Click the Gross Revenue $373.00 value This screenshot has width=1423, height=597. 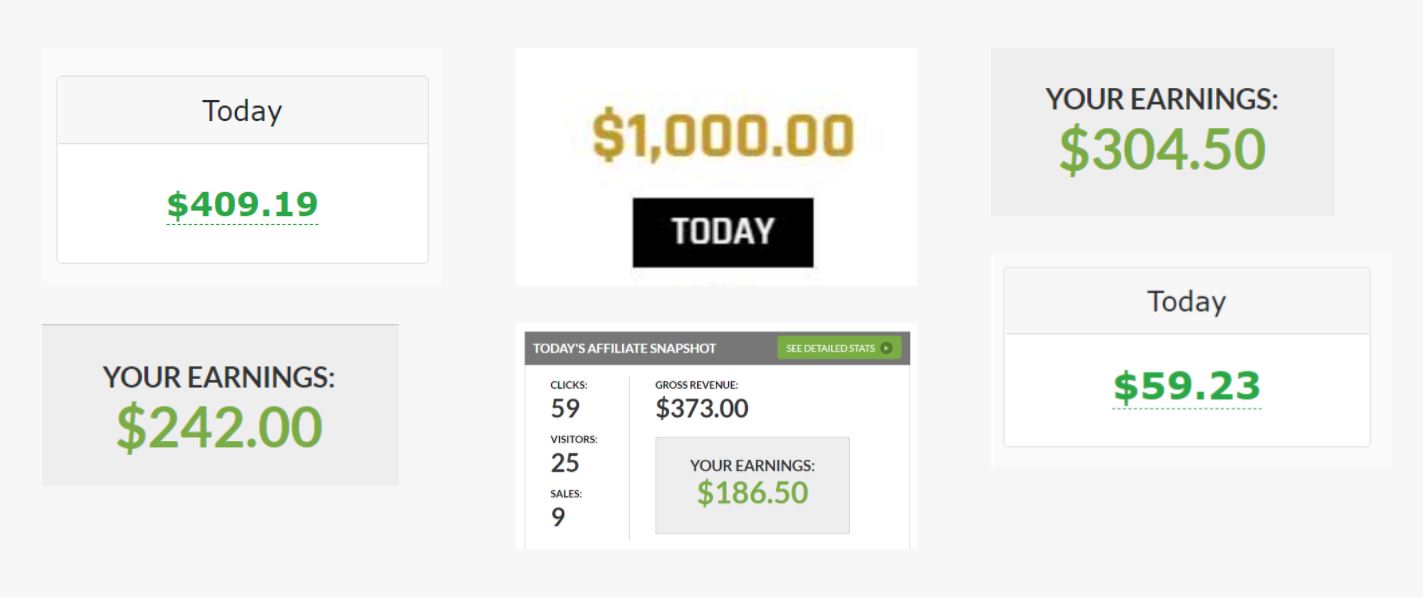[702, 408]
